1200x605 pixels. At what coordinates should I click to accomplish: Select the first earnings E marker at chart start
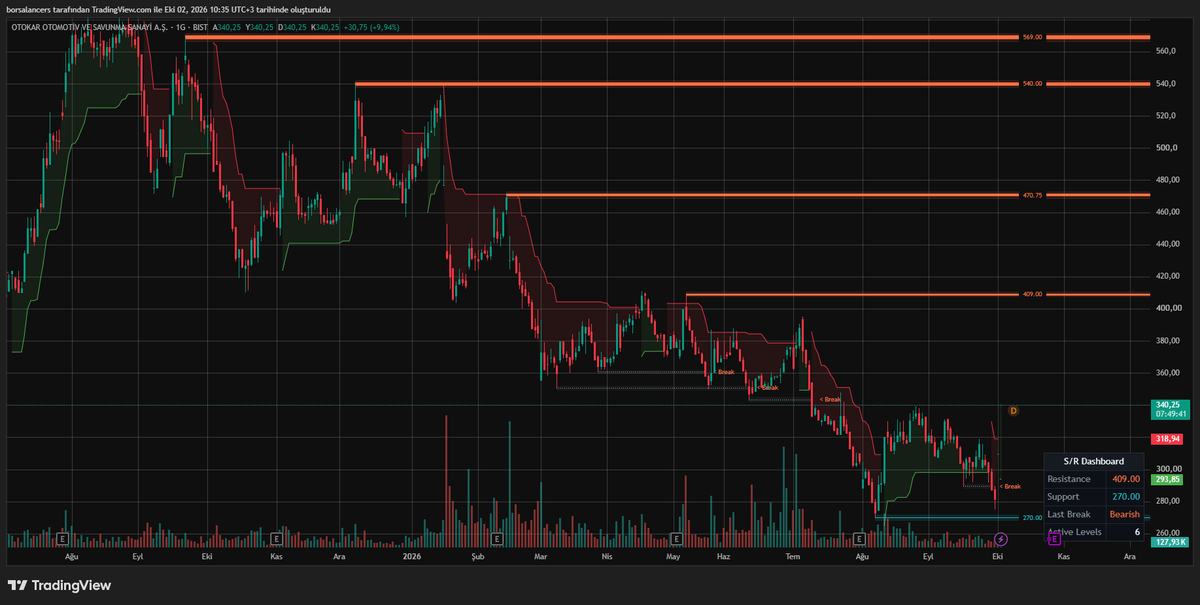click(63, 539)
